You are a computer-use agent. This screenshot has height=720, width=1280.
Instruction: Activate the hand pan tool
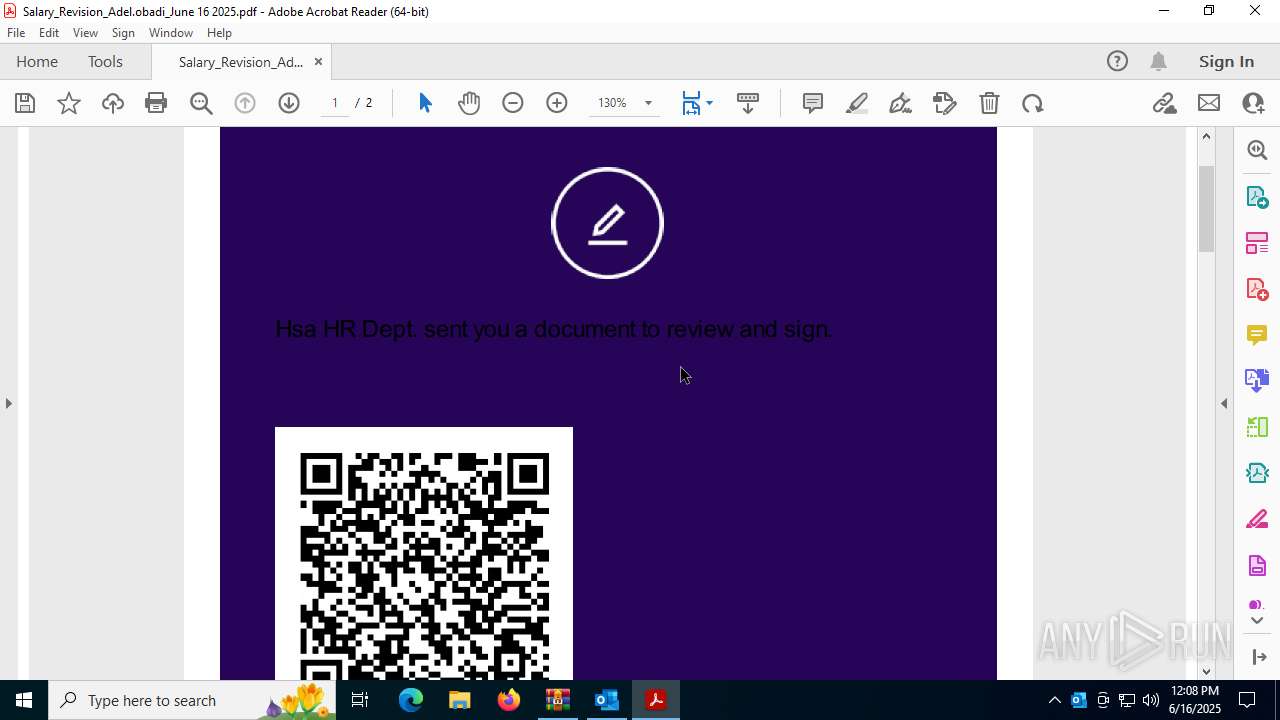[x=469, y=103]
